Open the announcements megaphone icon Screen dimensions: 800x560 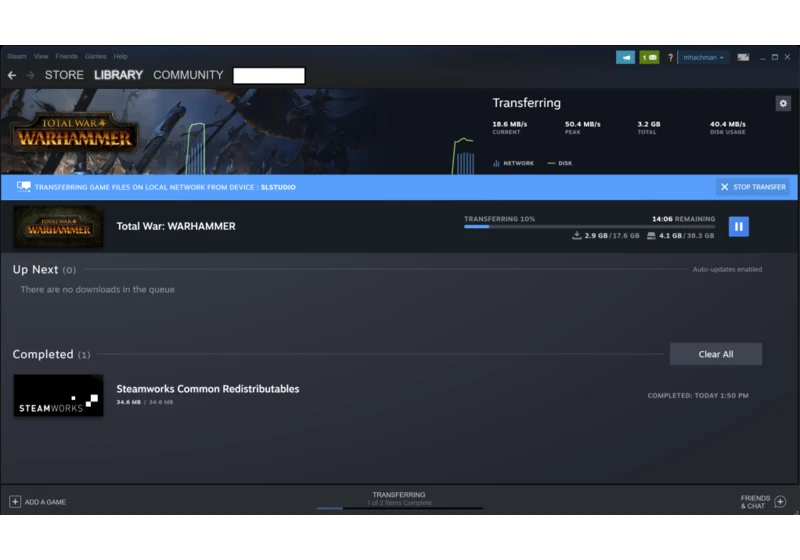pyautogui.click(x=625, y=57)
